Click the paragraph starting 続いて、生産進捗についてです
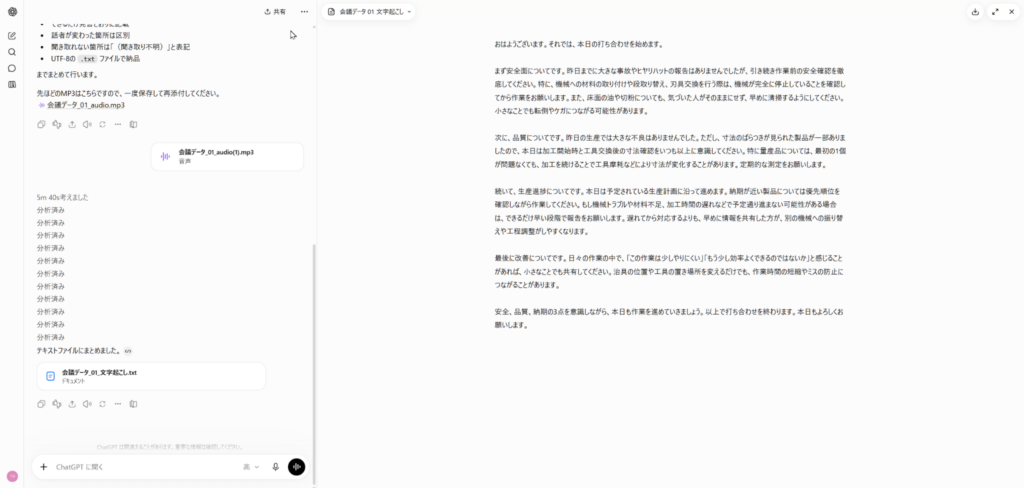 pos(667,211)
